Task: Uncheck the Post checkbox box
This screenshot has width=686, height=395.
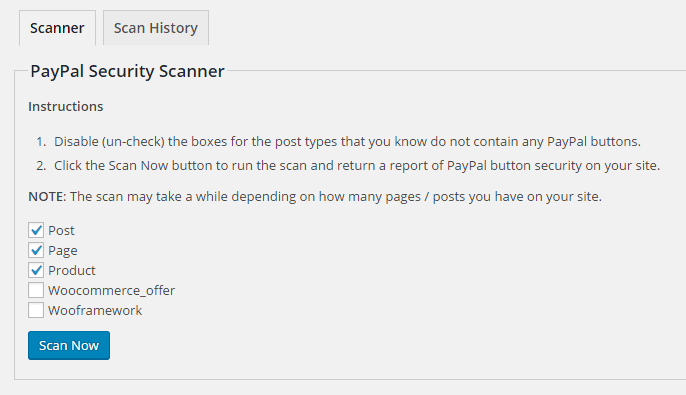Action: coord(36,230)
